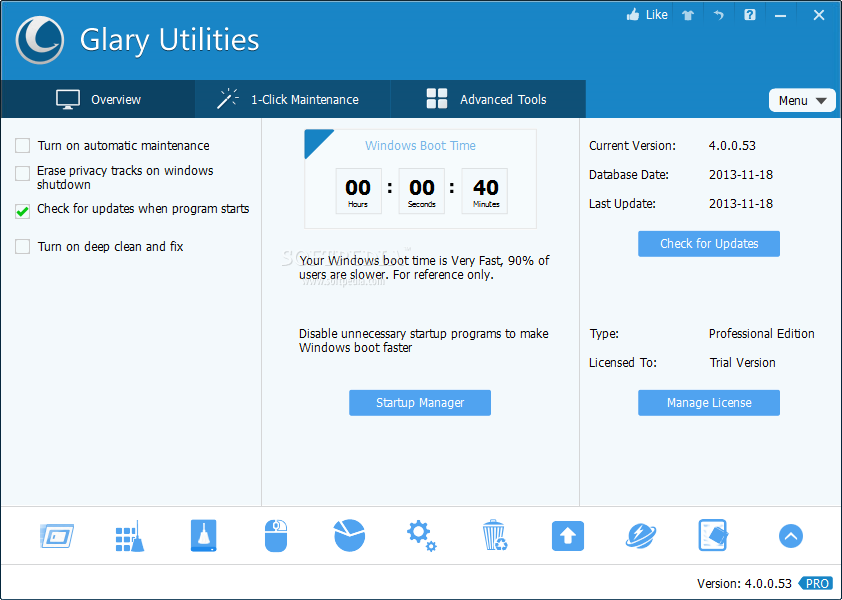The image size is (842, 600).
Task: Open Disk Space Analyzer pie icon
Action: click(x=350, y=536)
